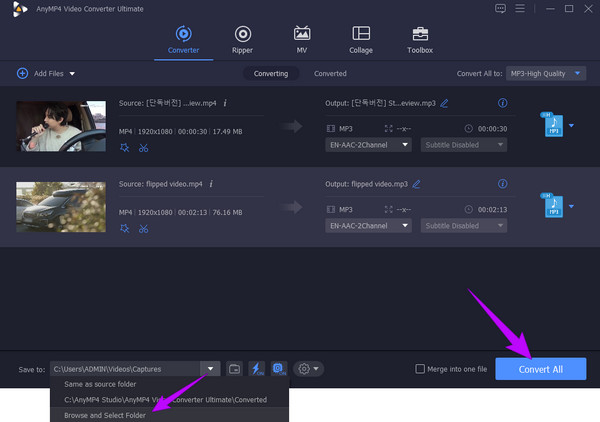The width and height of the screenshot is (600, 422).
Task: Switch to the Collage tab
Action: tap(361, 40)
